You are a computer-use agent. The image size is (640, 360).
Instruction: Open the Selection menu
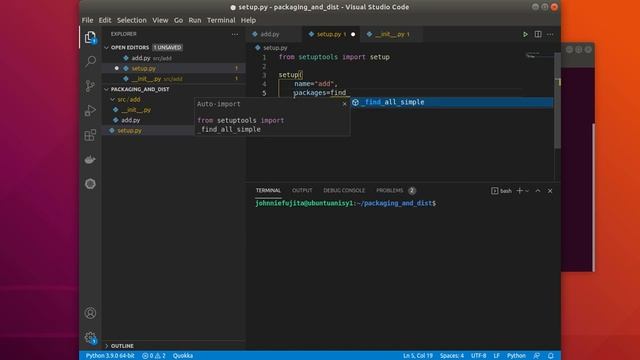tap(131, 20)
